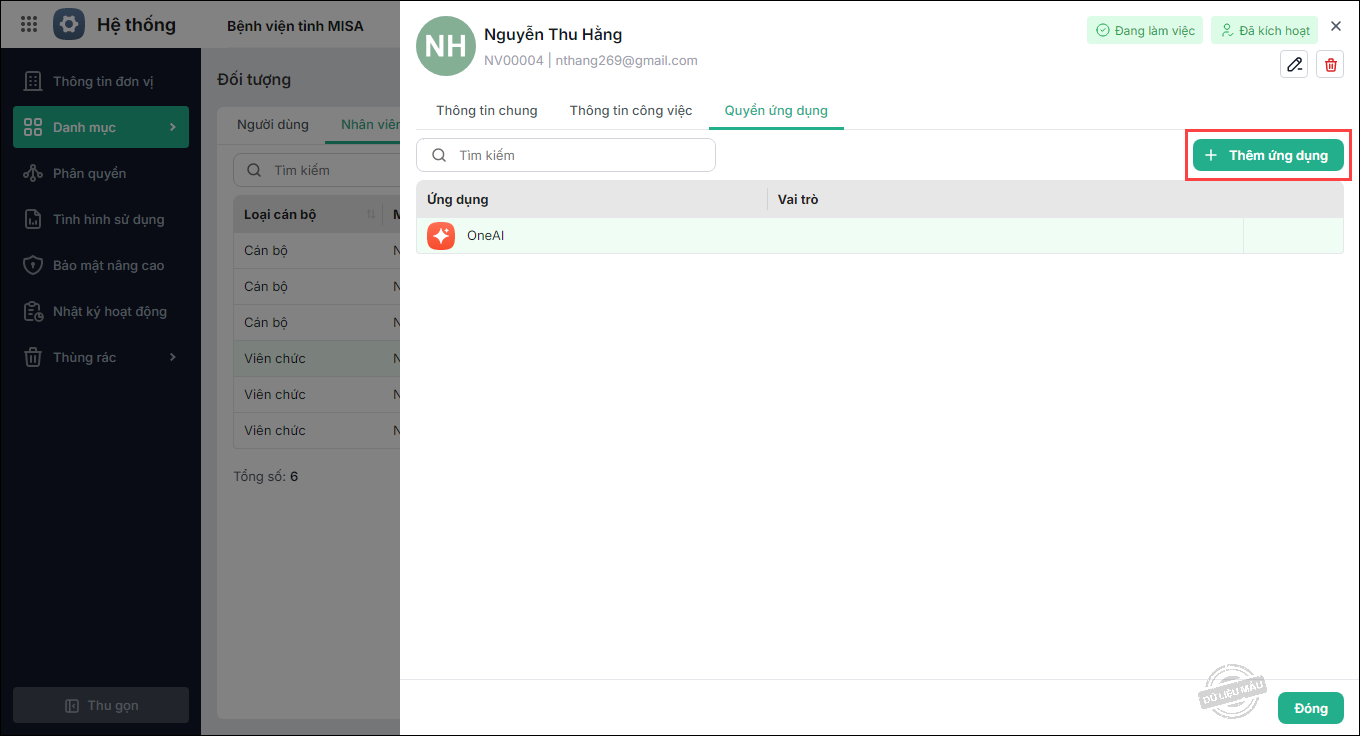
Task: Click the NH avatar circle
Action: pyautogui.click(x=446, y=46)
